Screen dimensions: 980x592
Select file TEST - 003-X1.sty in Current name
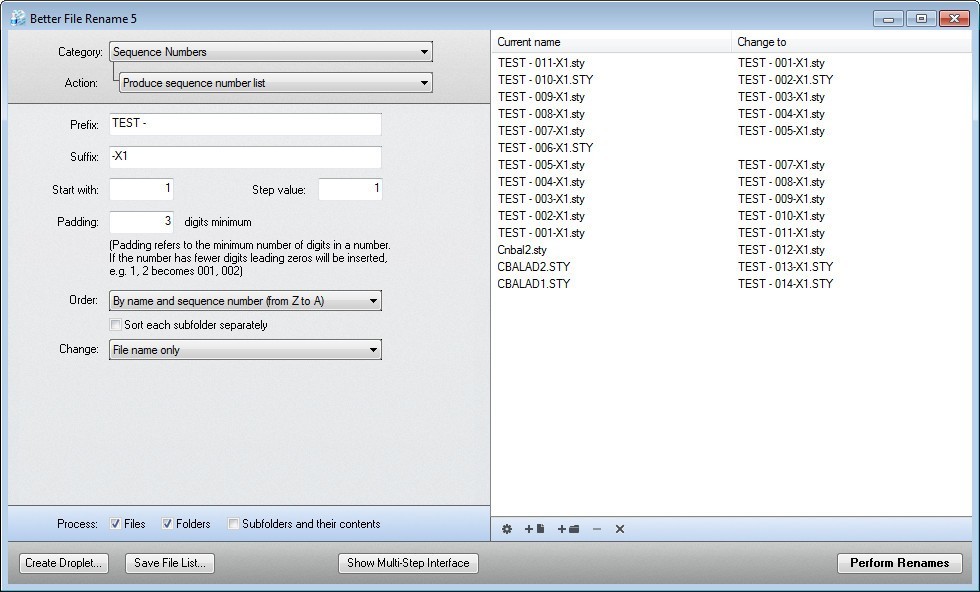click(x=541, y=198)
